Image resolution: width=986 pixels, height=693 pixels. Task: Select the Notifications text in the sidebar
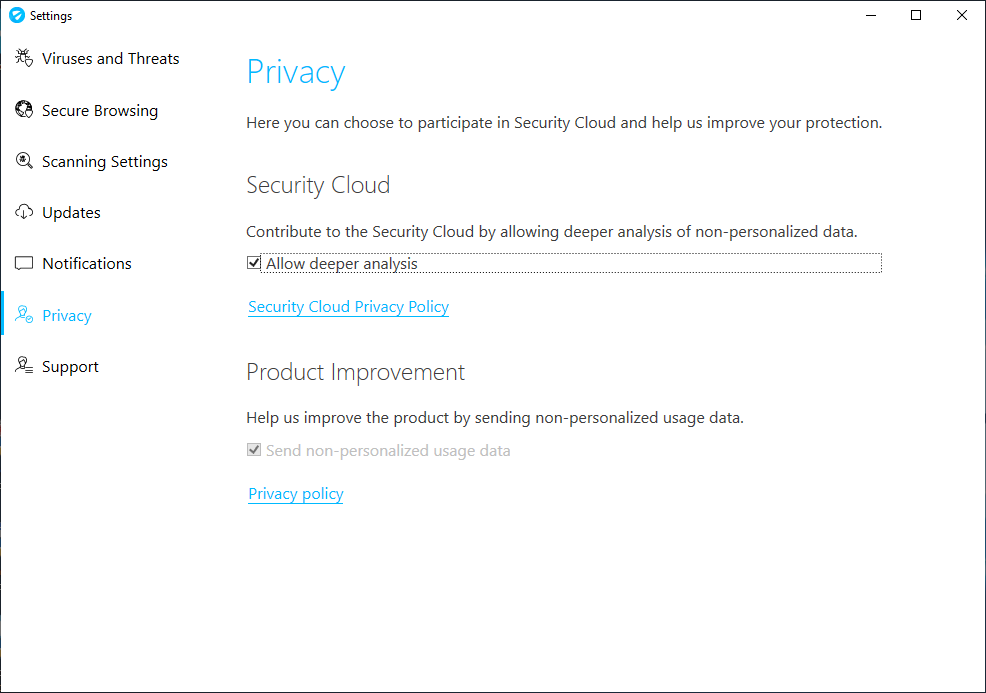86,264
